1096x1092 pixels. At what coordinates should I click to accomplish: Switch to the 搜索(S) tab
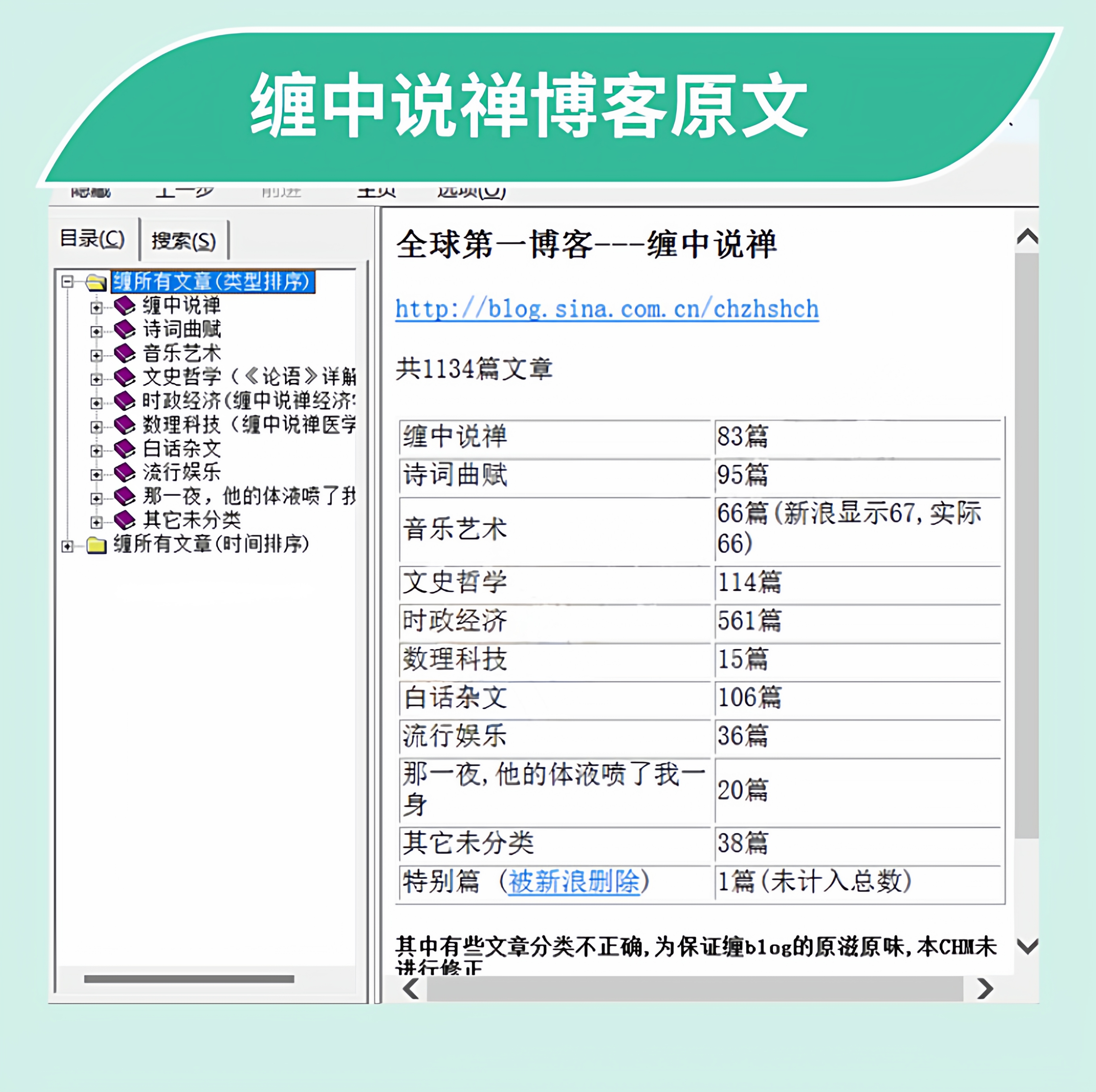point(183,240)
